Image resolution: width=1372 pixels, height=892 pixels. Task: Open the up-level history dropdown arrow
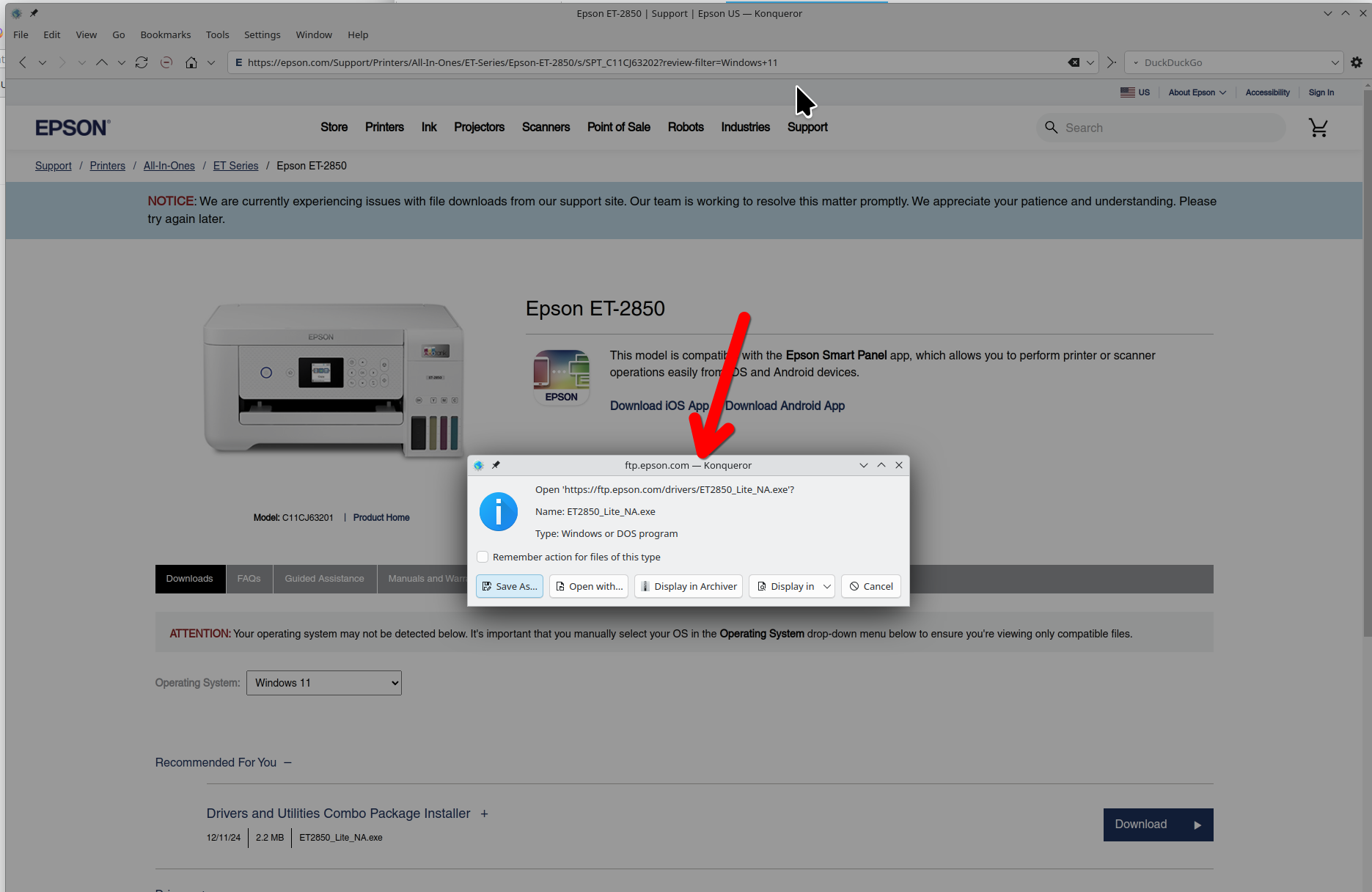(122, 62)
